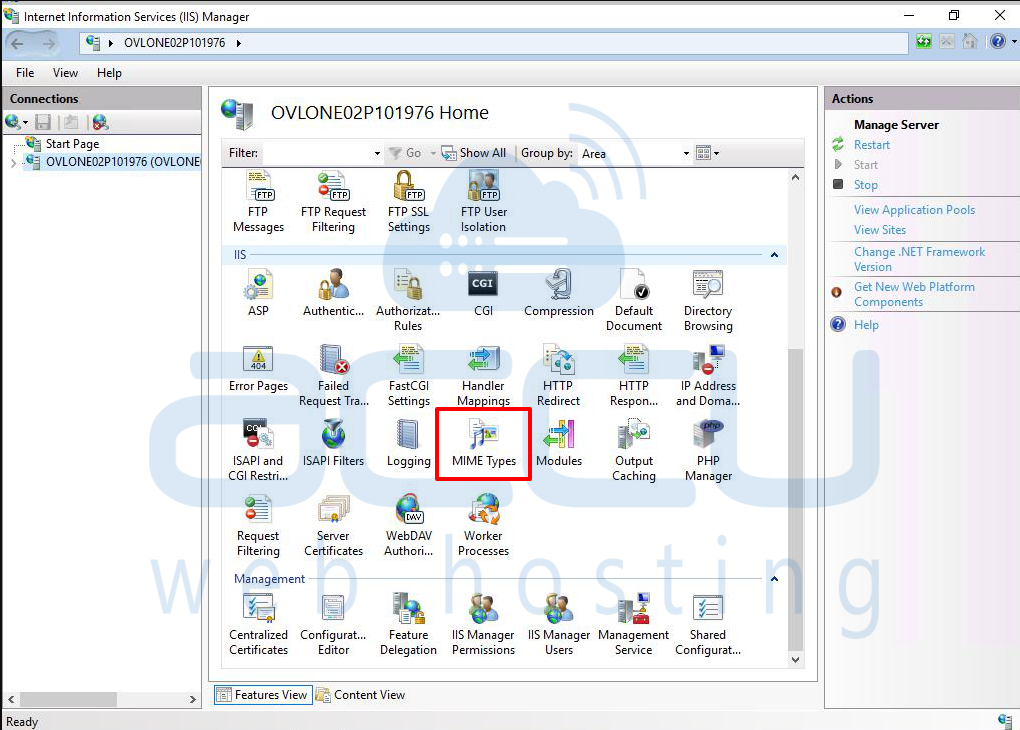Click the Restart server action
Screen dimensions: 1020x730
click(871, 145)
